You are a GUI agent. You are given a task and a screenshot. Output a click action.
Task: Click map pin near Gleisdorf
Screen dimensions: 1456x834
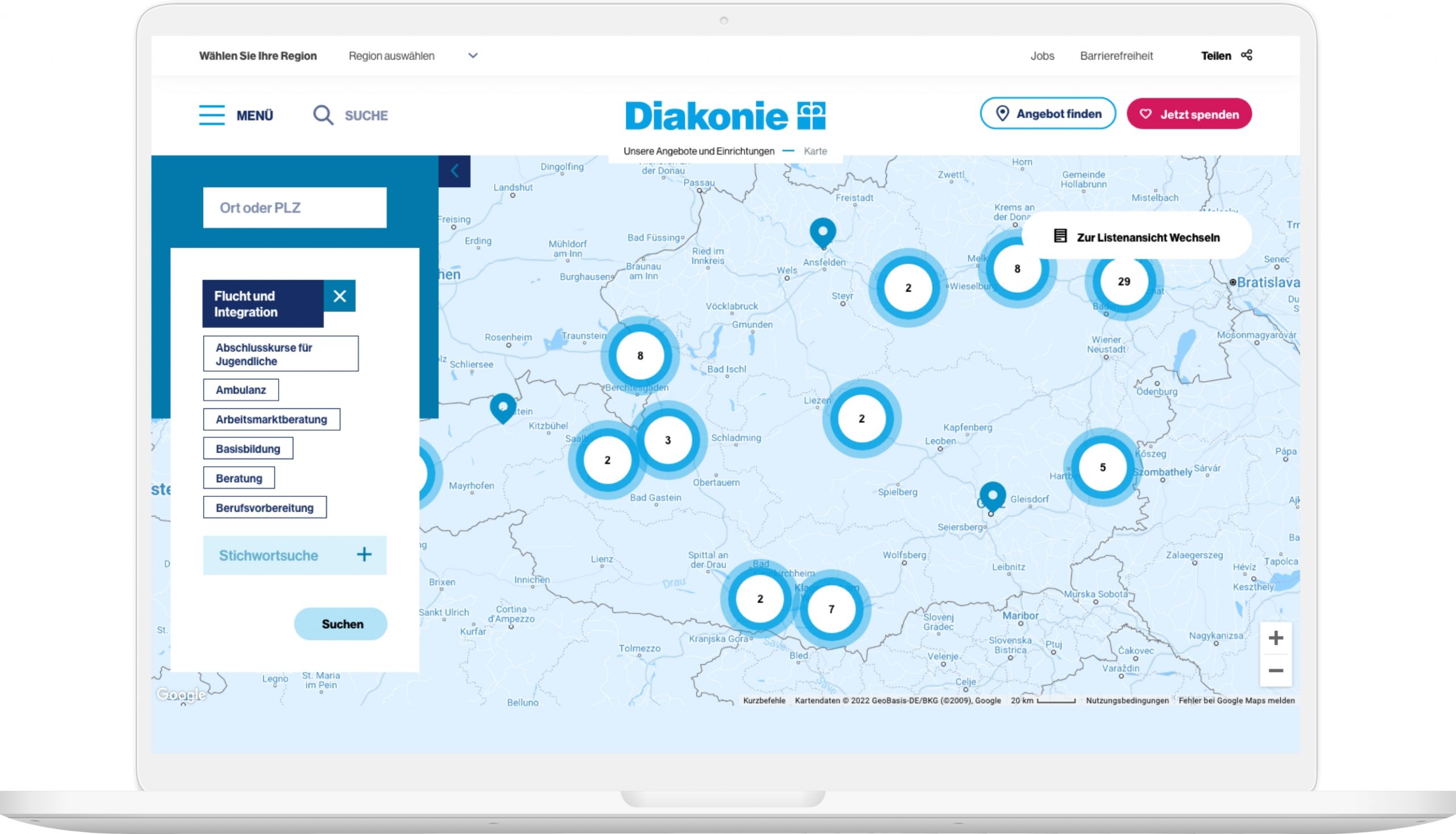coord(992,496)
